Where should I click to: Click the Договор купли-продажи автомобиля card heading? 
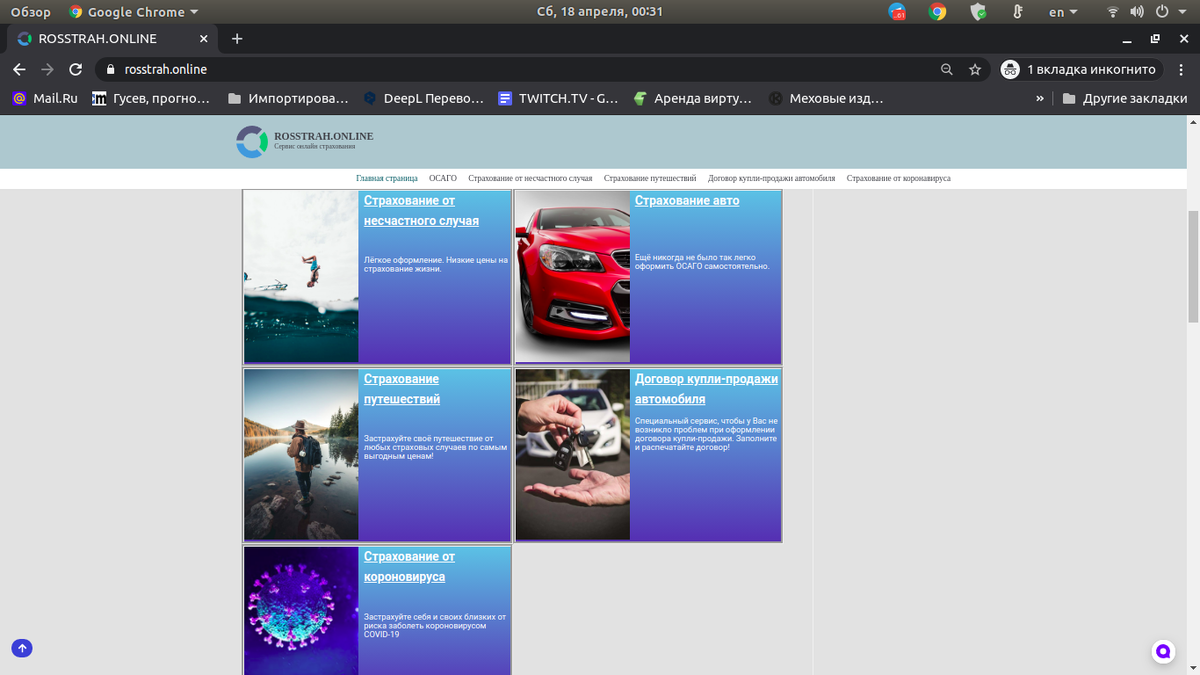706,389
